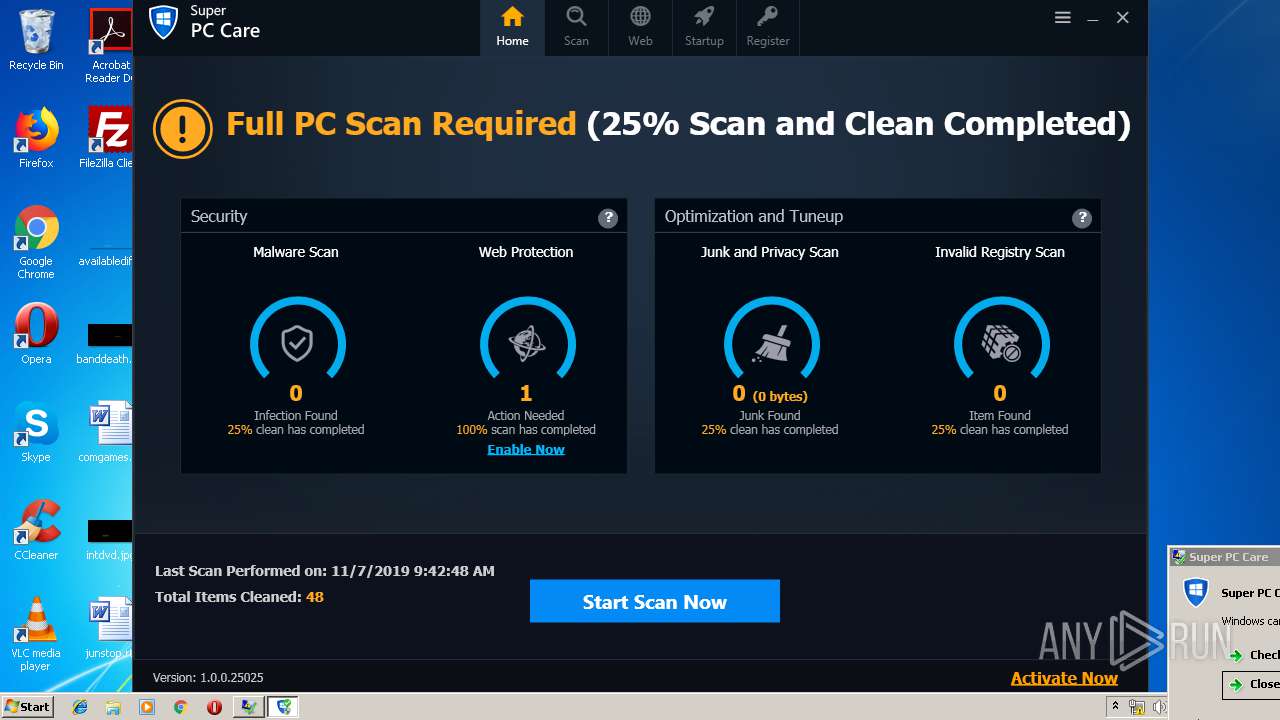The height and width of the screenshot is (720, 1280).
Task: Select the Skype desktop icon
Action: [x=36, y=432]
